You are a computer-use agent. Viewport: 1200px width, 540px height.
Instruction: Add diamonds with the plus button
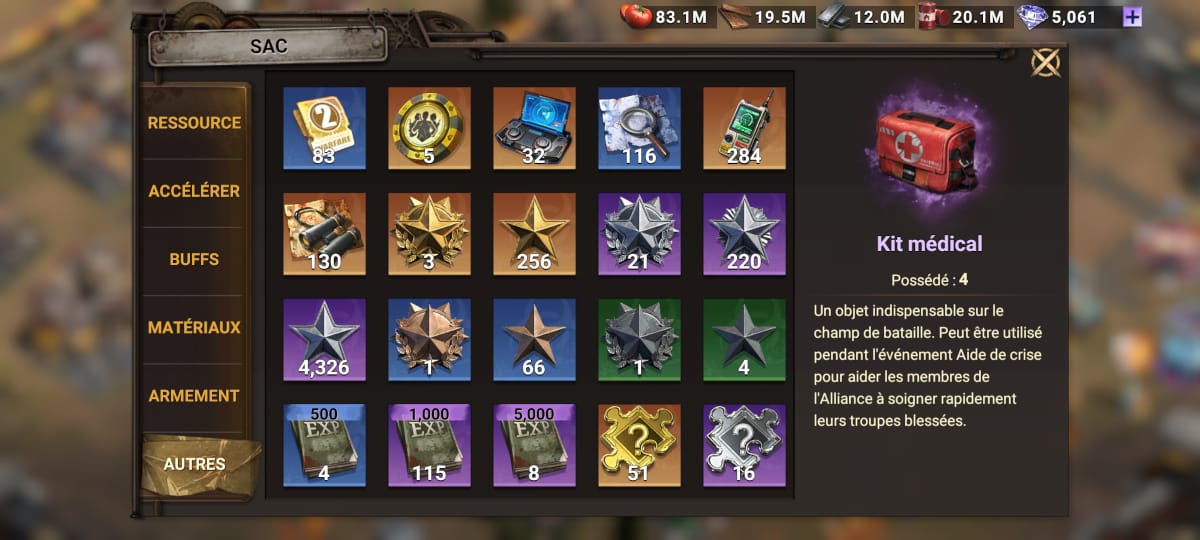(x=1132, y=17)
